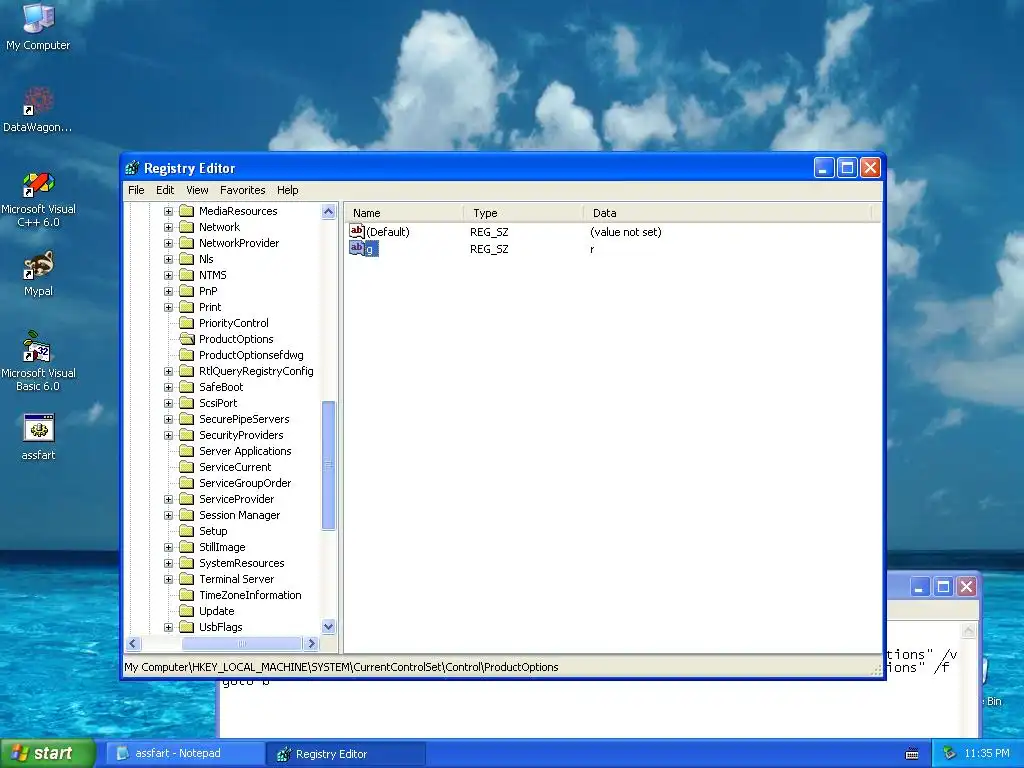Click the open ProductOptions folder icon
The image size is (1024, 768).
click(187, 338)
